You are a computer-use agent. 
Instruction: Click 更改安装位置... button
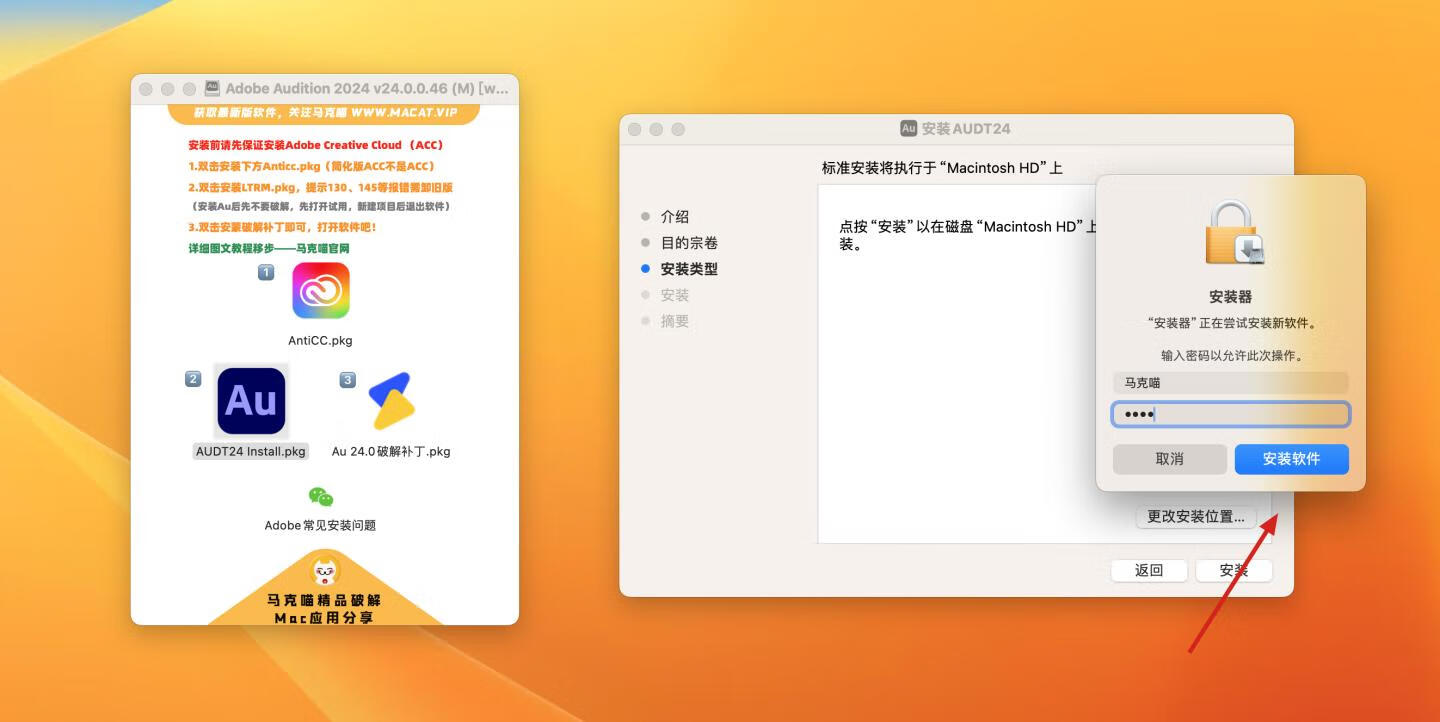pyautogui.click(x=1195, y=517)
